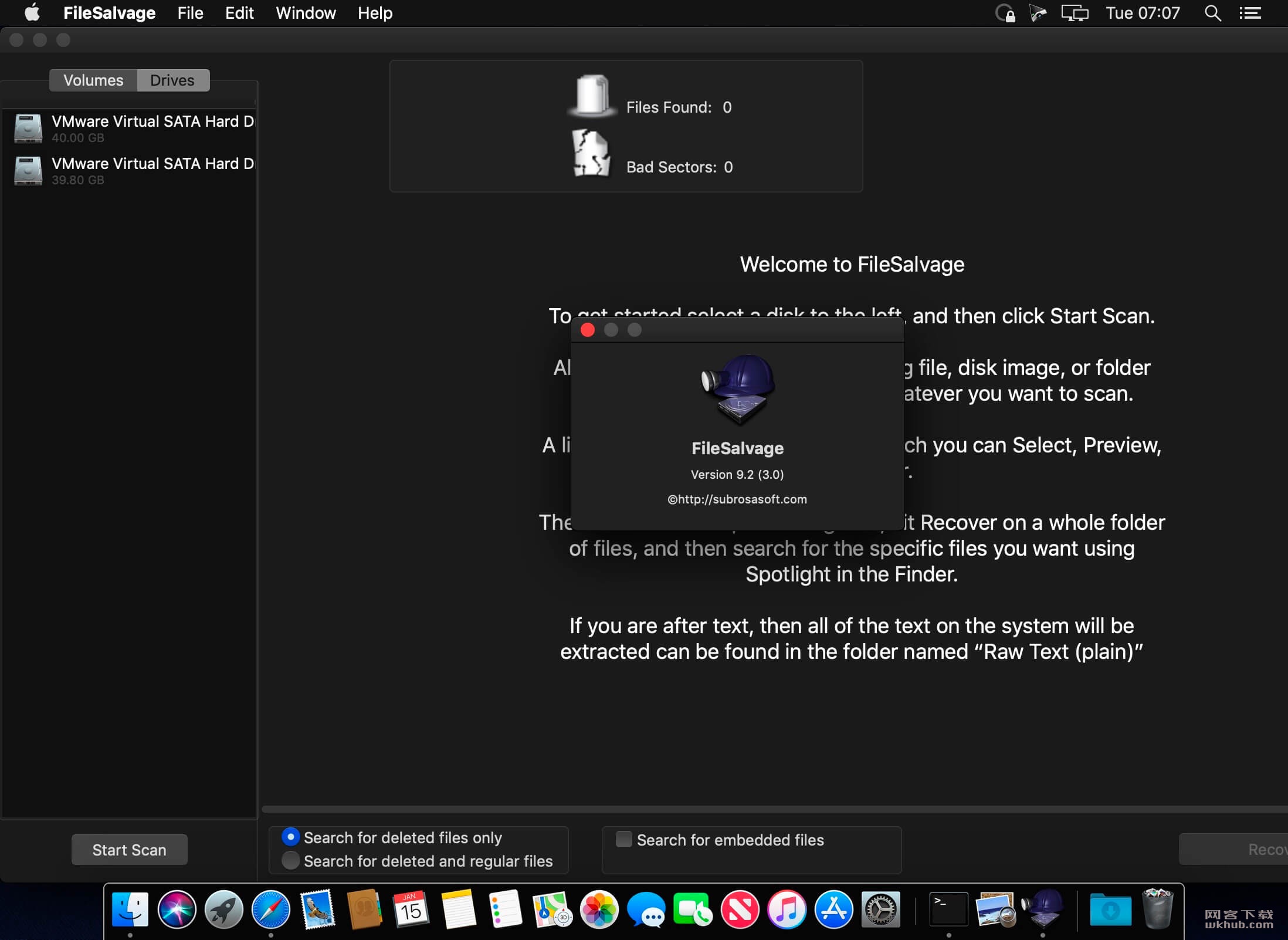Open the File menu
This screenshot has height=940, width=1288.
[190, 13]
